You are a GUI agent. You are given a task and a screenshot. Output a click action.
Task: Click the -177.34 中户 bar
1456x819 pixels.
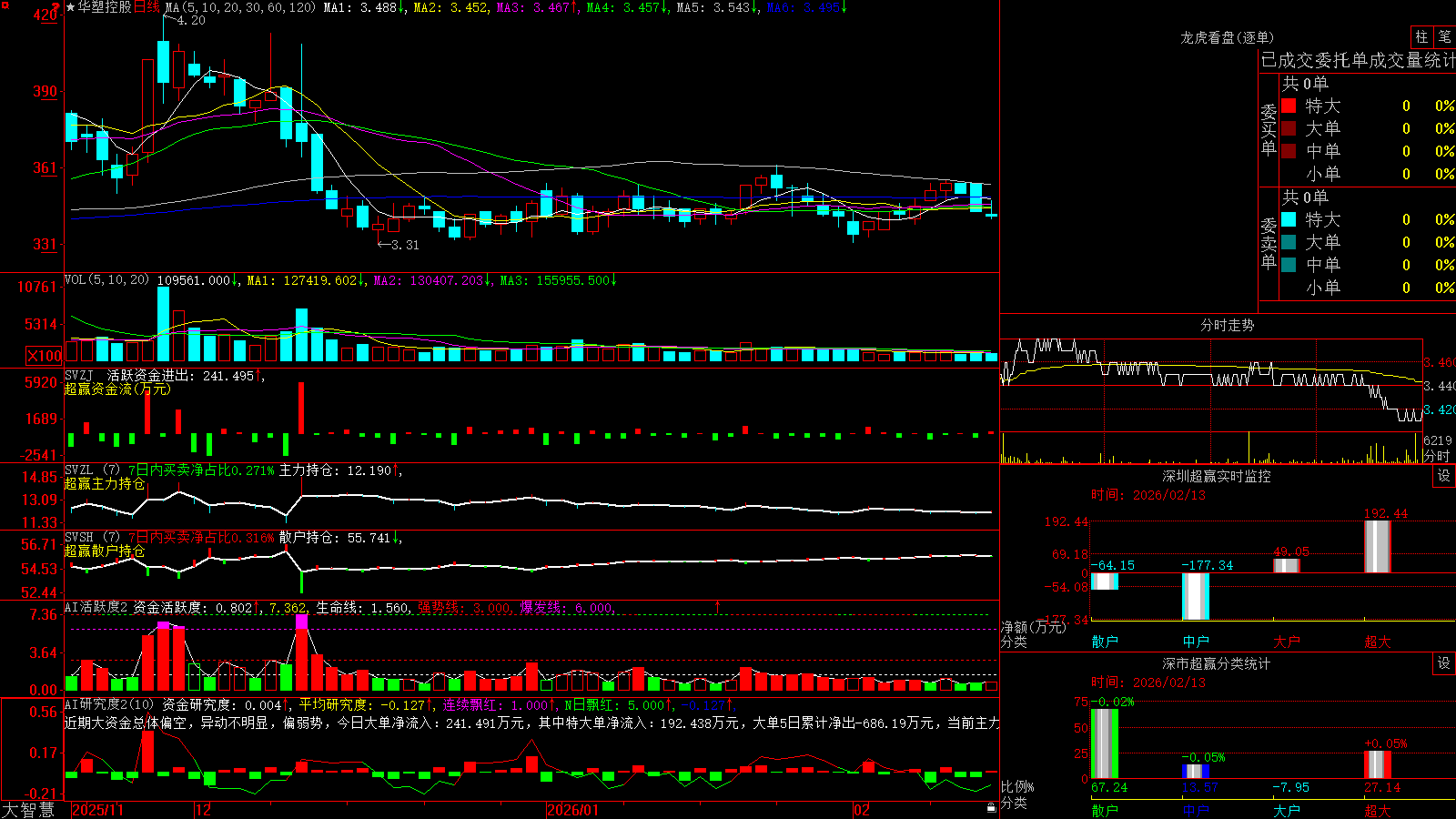(x=1196, y=596)
